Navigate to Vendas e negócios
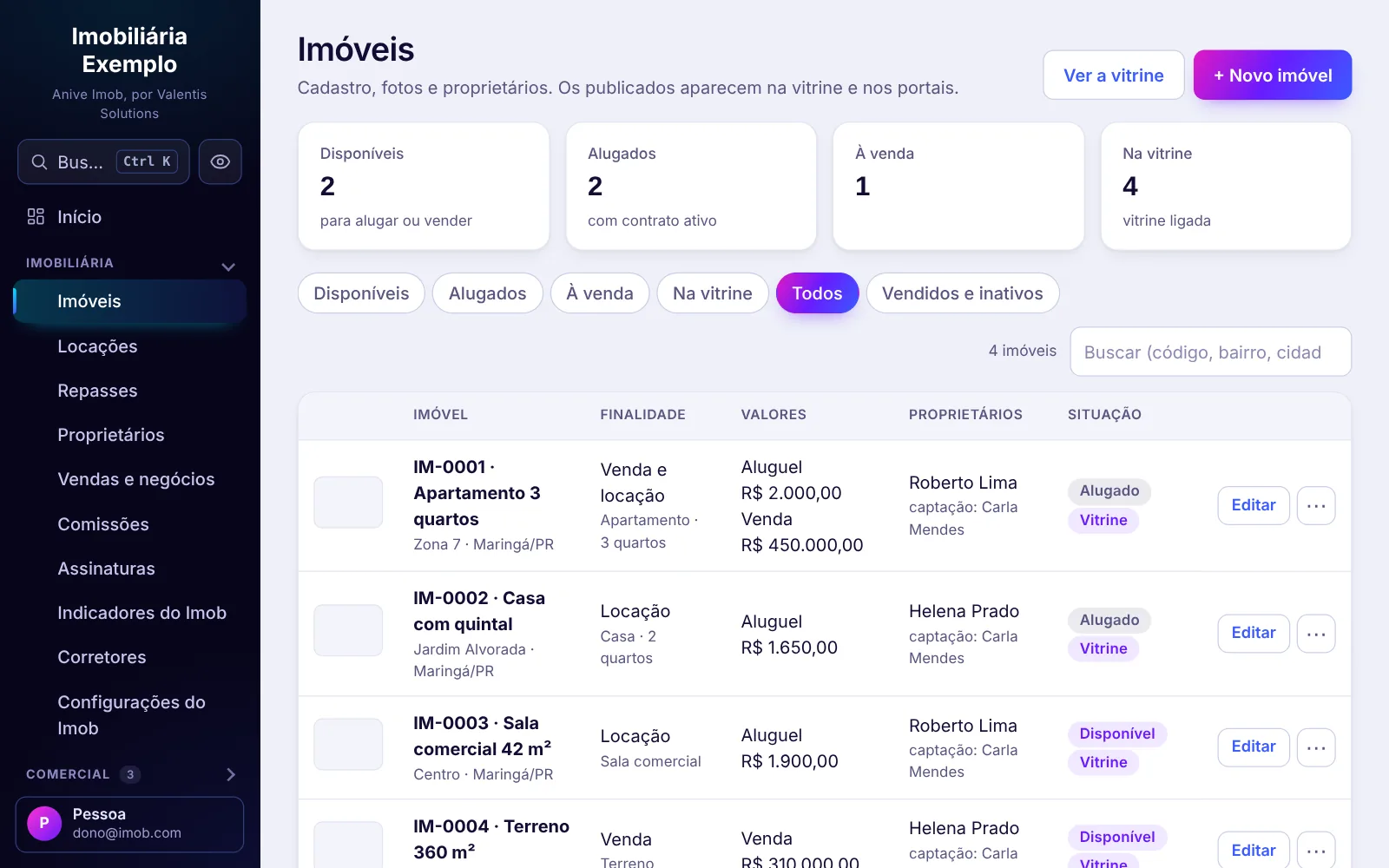The height and width of the screenshot is (868, 1389). point(130,479)
